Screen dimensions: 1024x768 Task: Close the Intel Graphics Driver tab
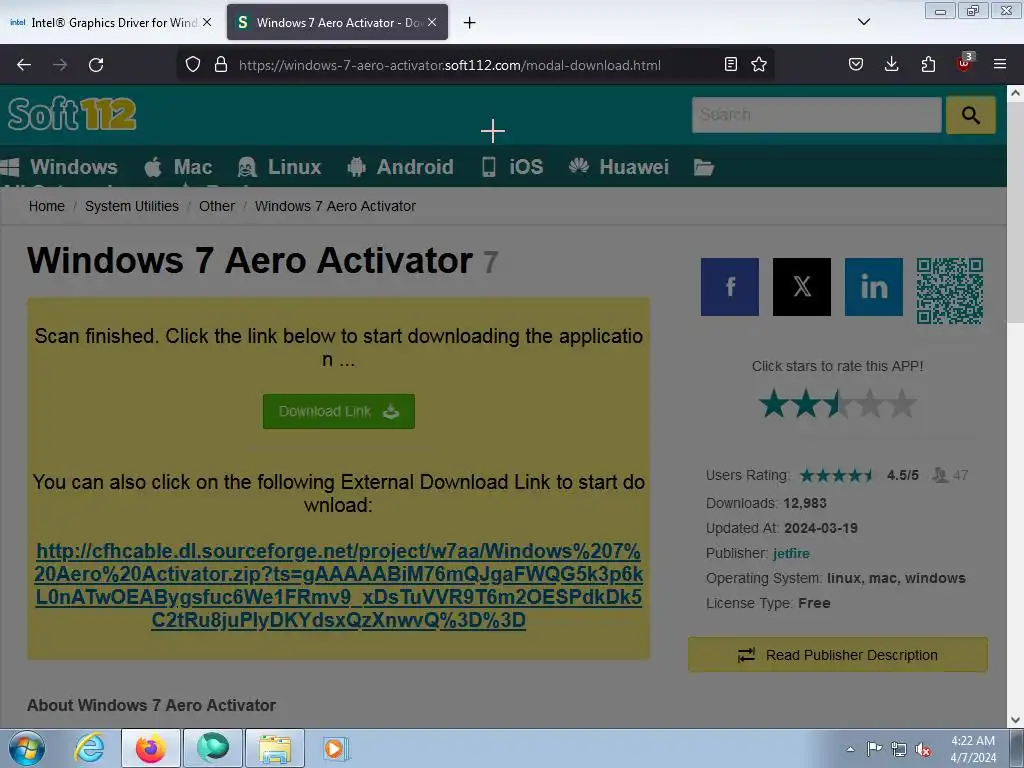(207, 22)
